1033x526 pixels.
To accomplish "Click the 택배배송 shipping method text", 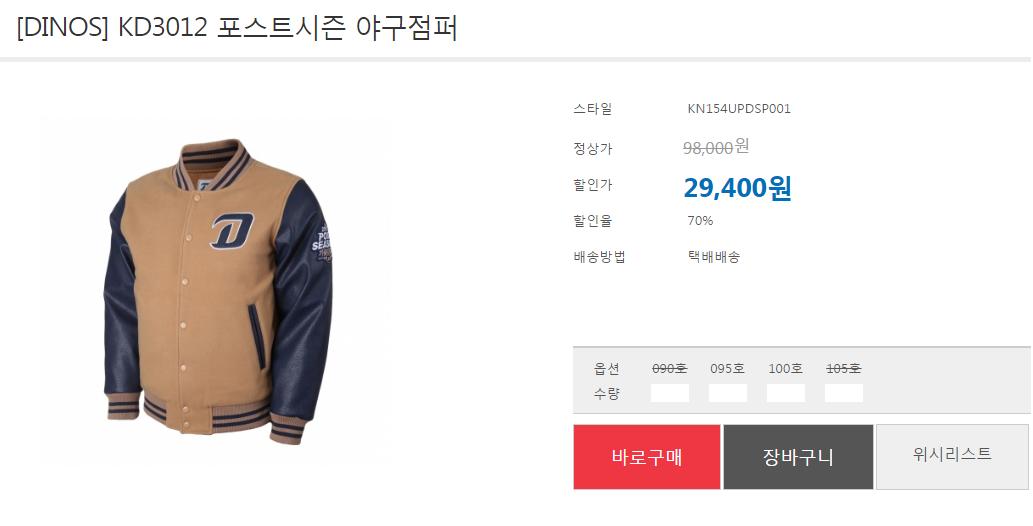I will pyautogui.click(x=714, y=256).
